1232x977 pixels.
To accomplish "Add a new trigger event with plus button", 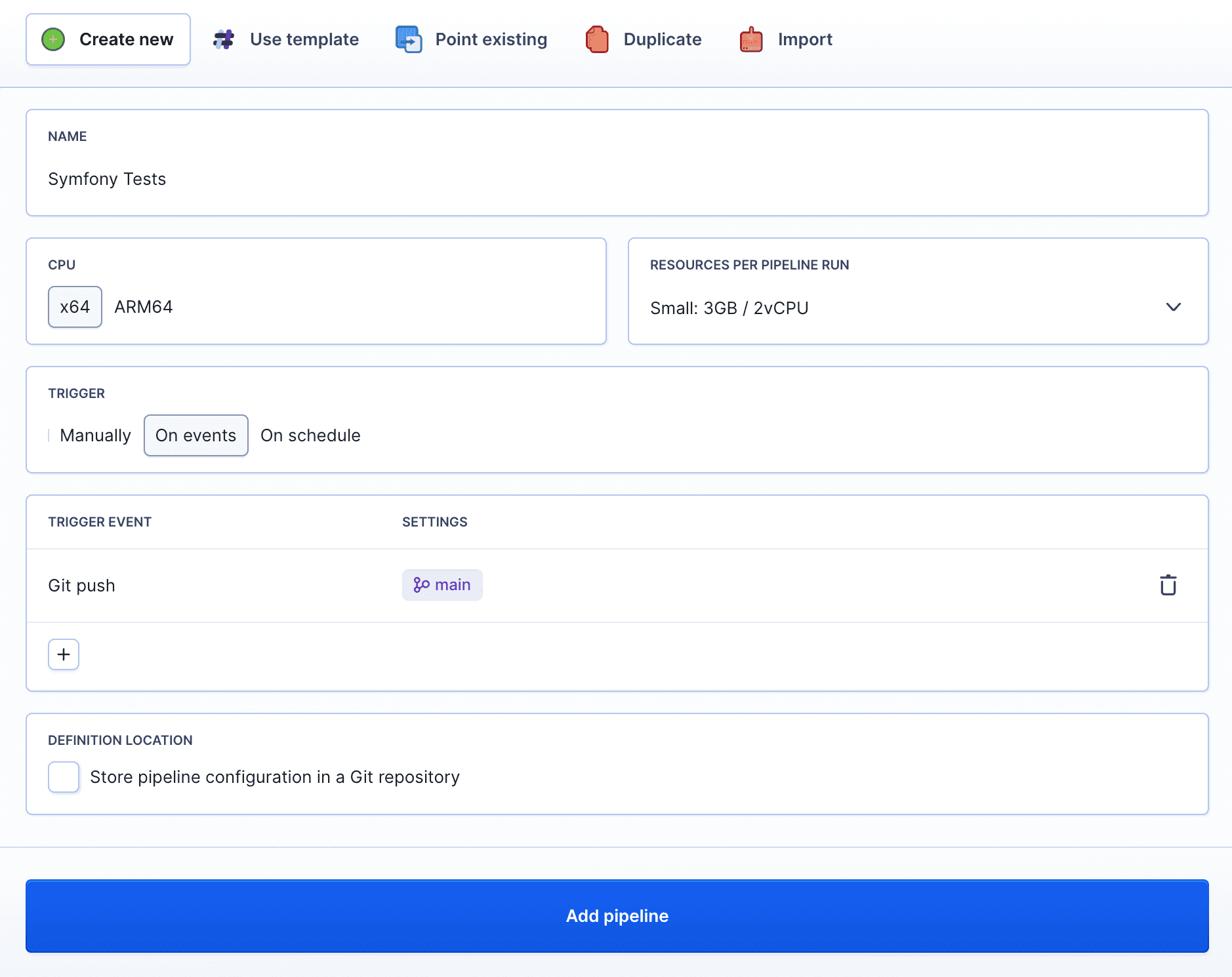I will point(64,654).
